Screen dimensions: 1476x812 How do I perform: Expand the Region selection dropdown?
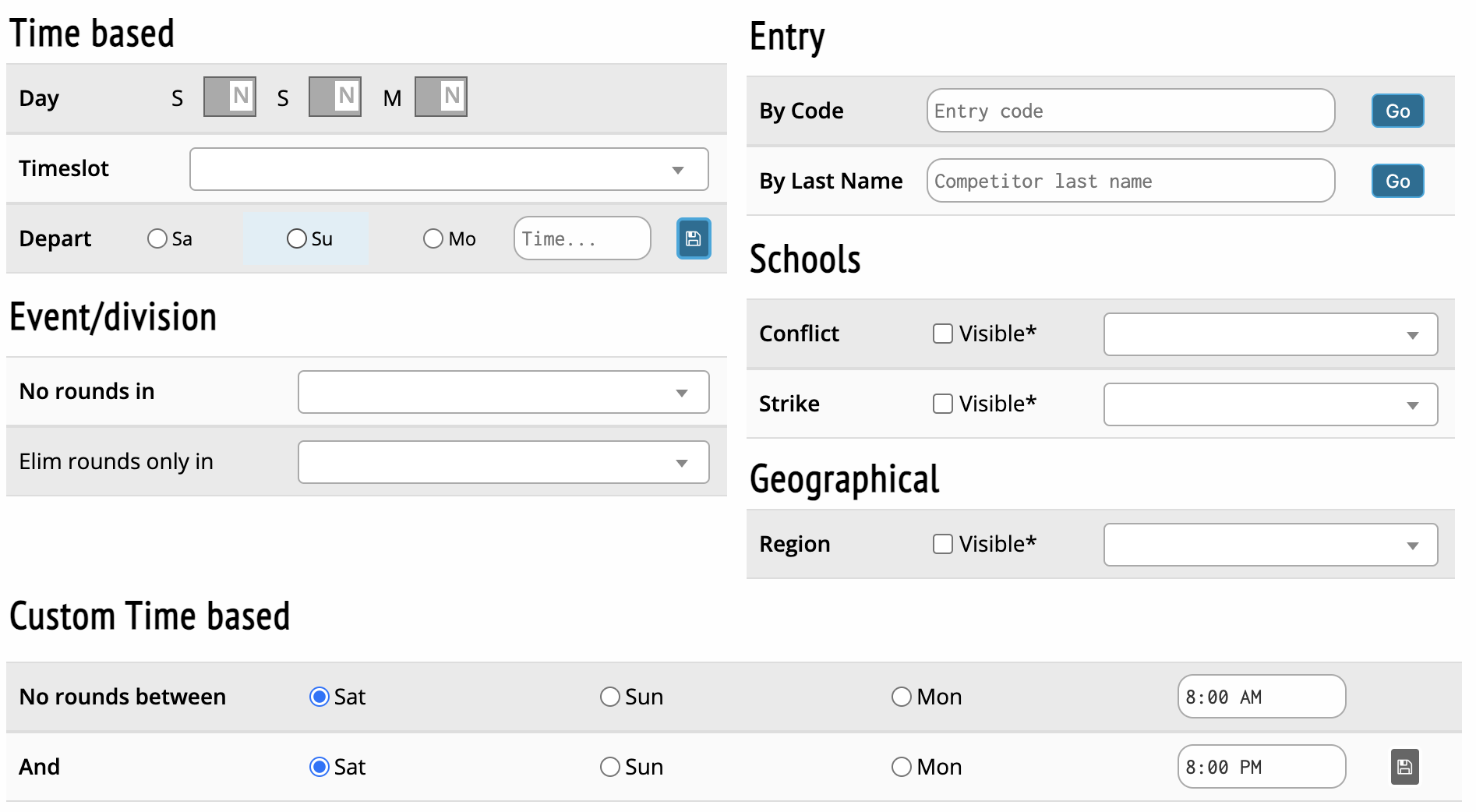click(1270, 545)
